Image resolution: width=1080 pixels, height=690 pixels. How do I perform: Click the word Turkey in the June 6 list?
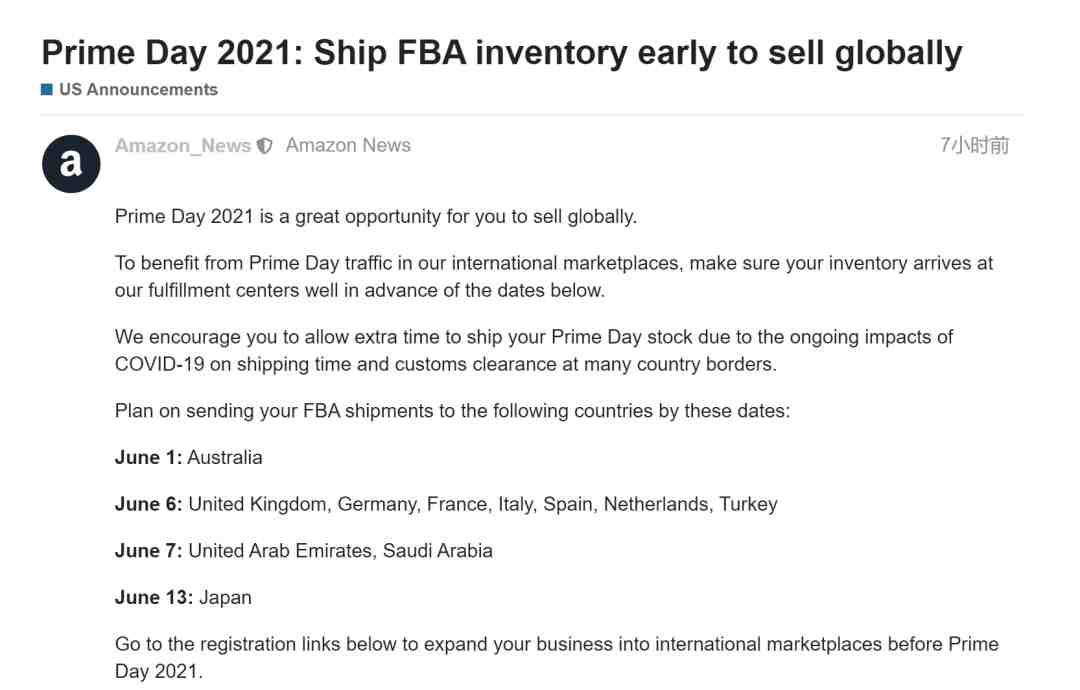[x=748, y=504]
